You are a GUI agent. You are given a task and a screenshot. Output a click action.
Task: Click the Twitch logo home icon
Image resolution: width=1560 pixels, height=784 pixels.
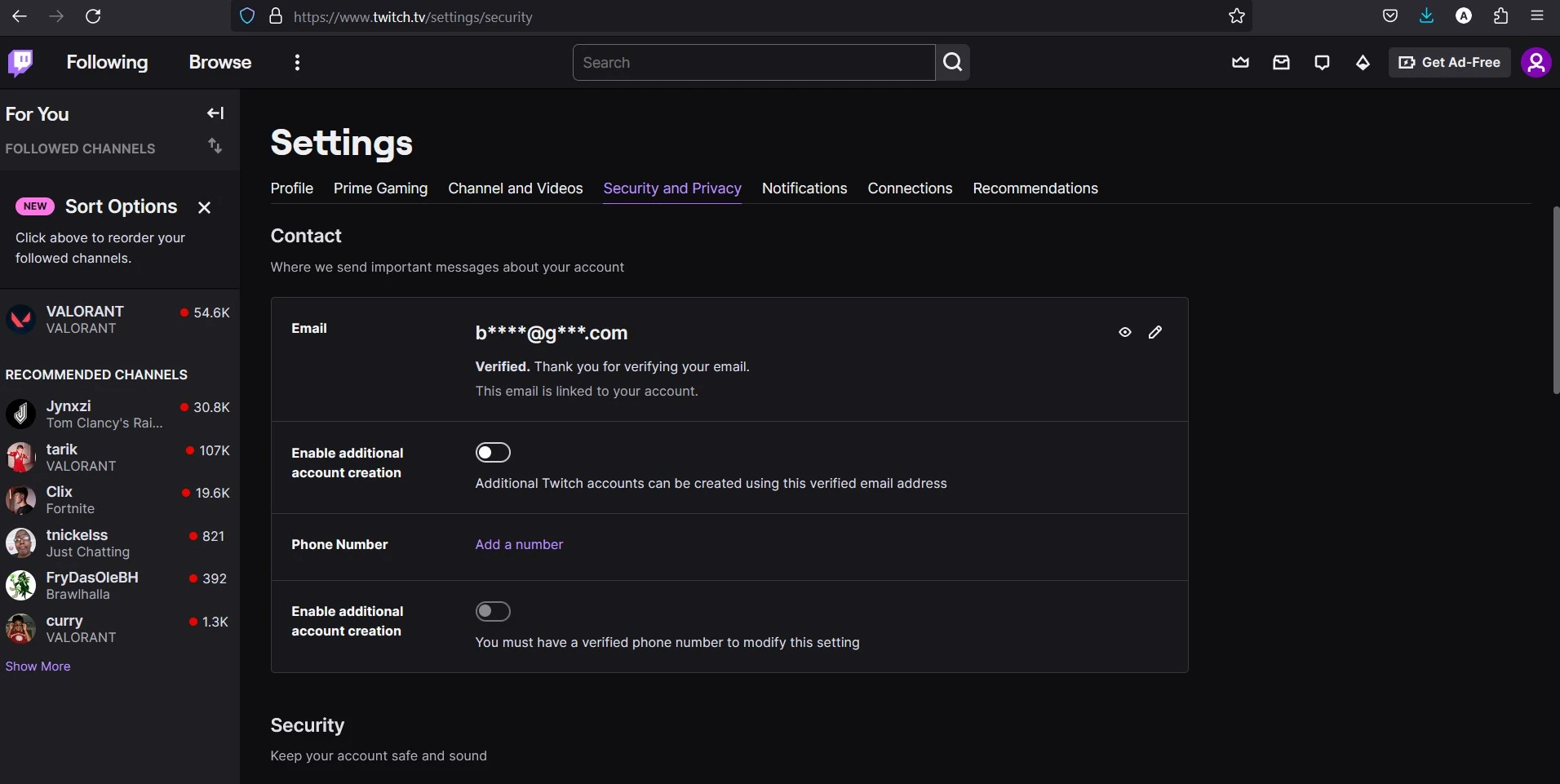pyautogui.click(x=21, y=63)
